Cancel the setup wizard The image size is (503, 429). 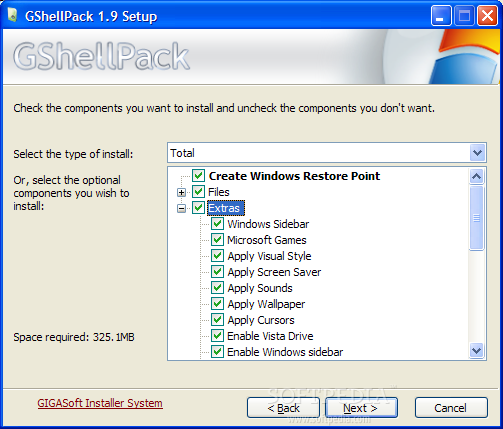pyautogui.click(x=451, y=408)
